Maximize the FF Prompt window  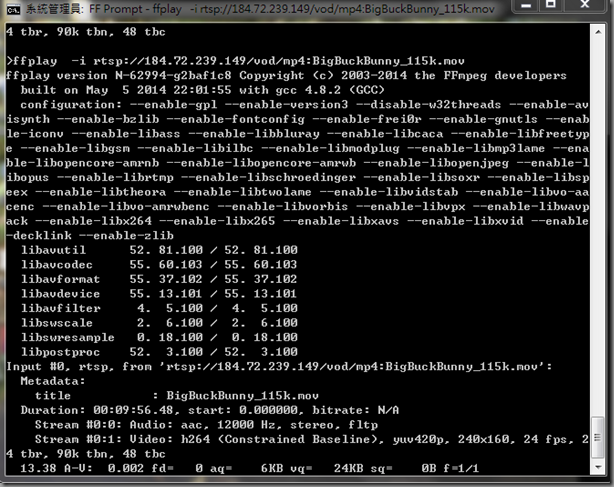tap(550, 5)
